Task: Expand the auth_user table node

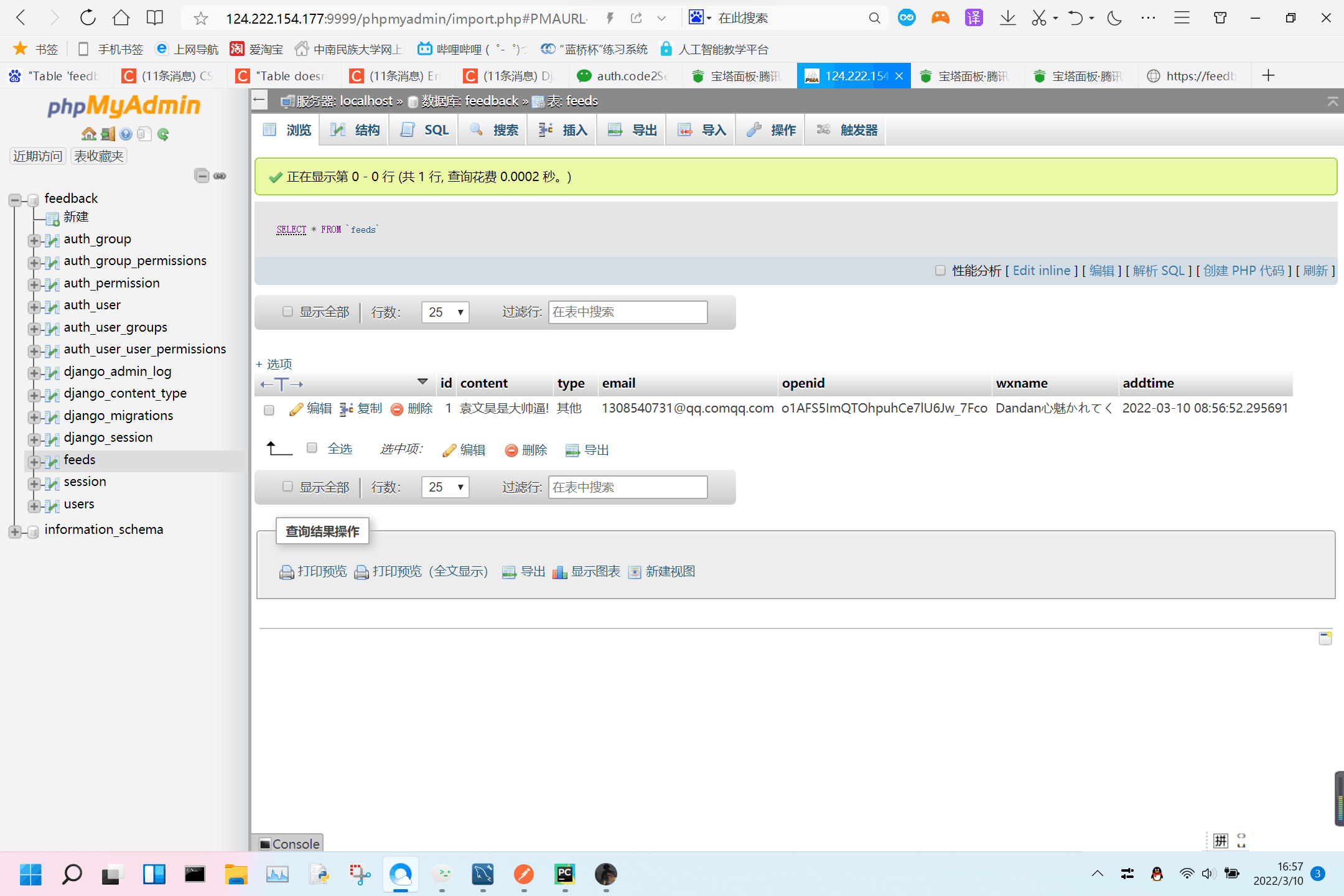Action: click(34, 307)
